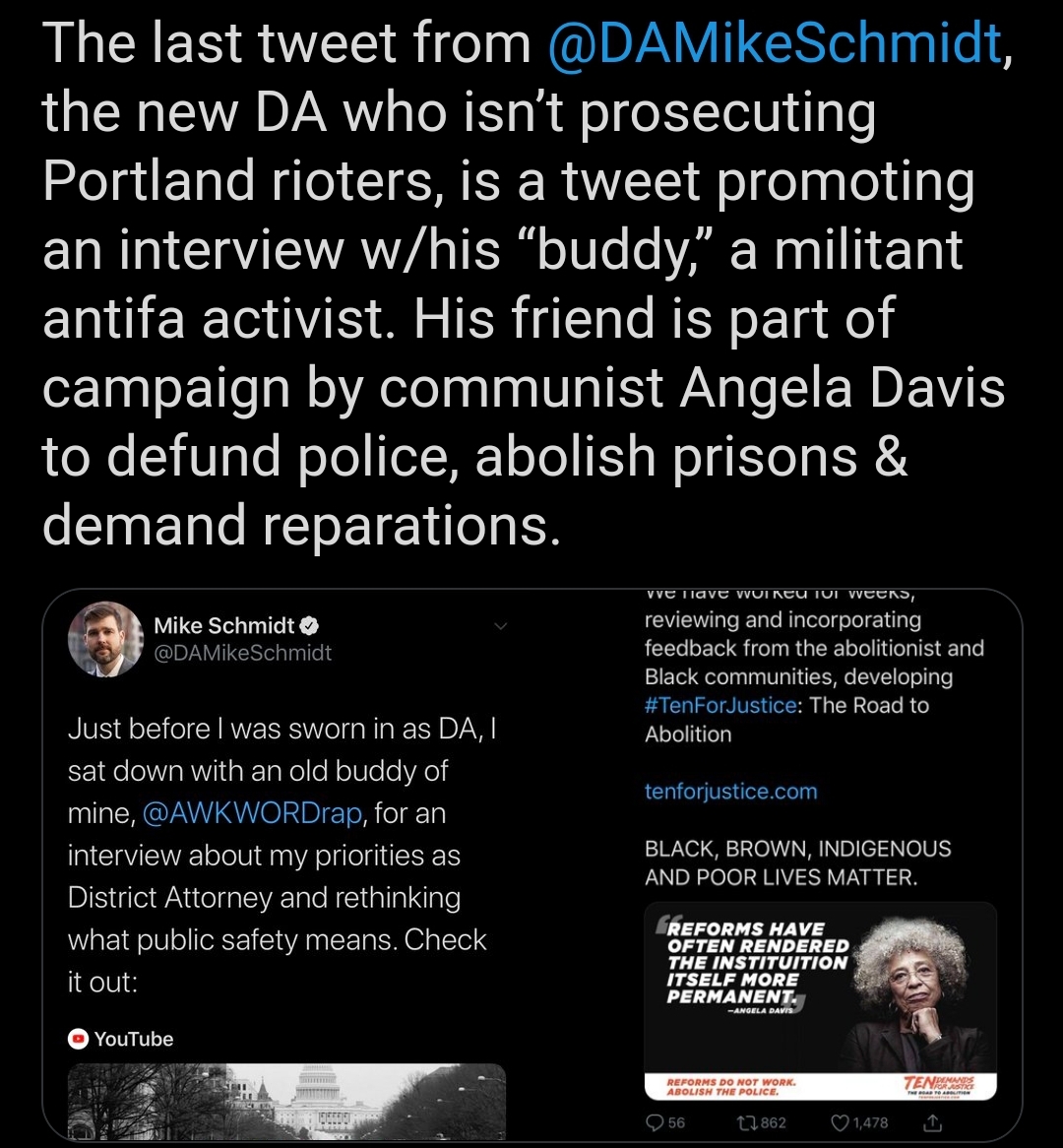The height and width of the screenshot is (1148, 1063).
Task: Like the tweet via the heart icon
Action: 841,1122
